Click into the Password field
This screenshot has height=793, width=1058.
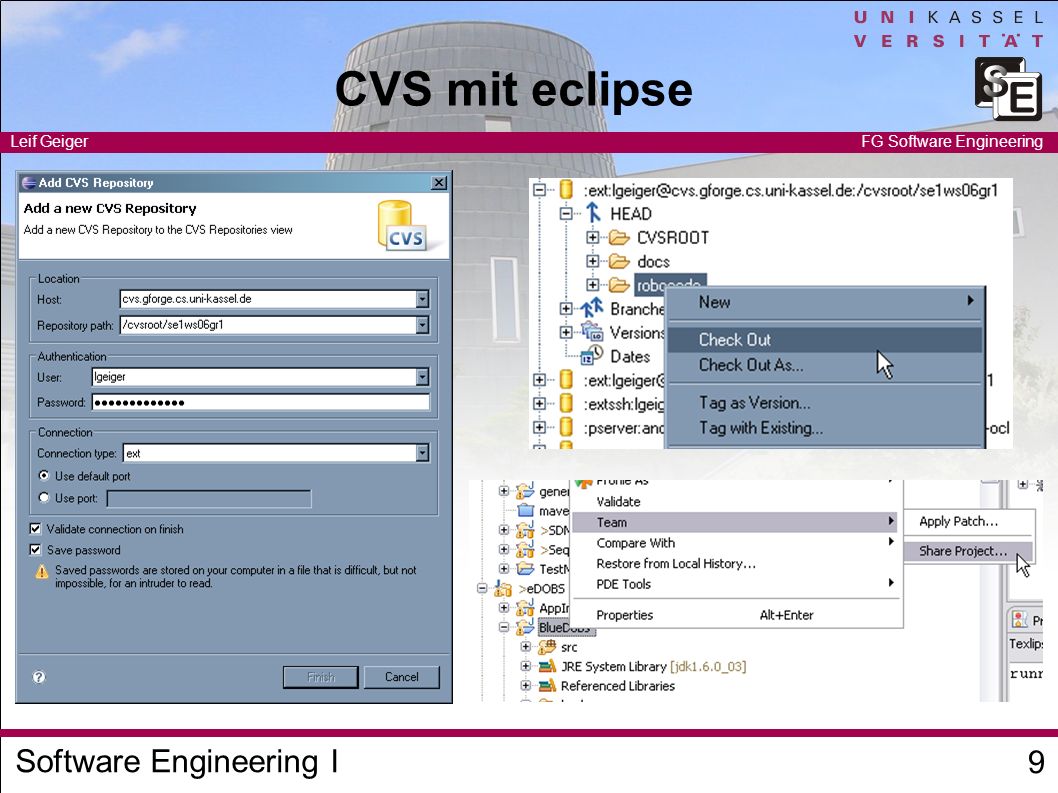(260, 403)
